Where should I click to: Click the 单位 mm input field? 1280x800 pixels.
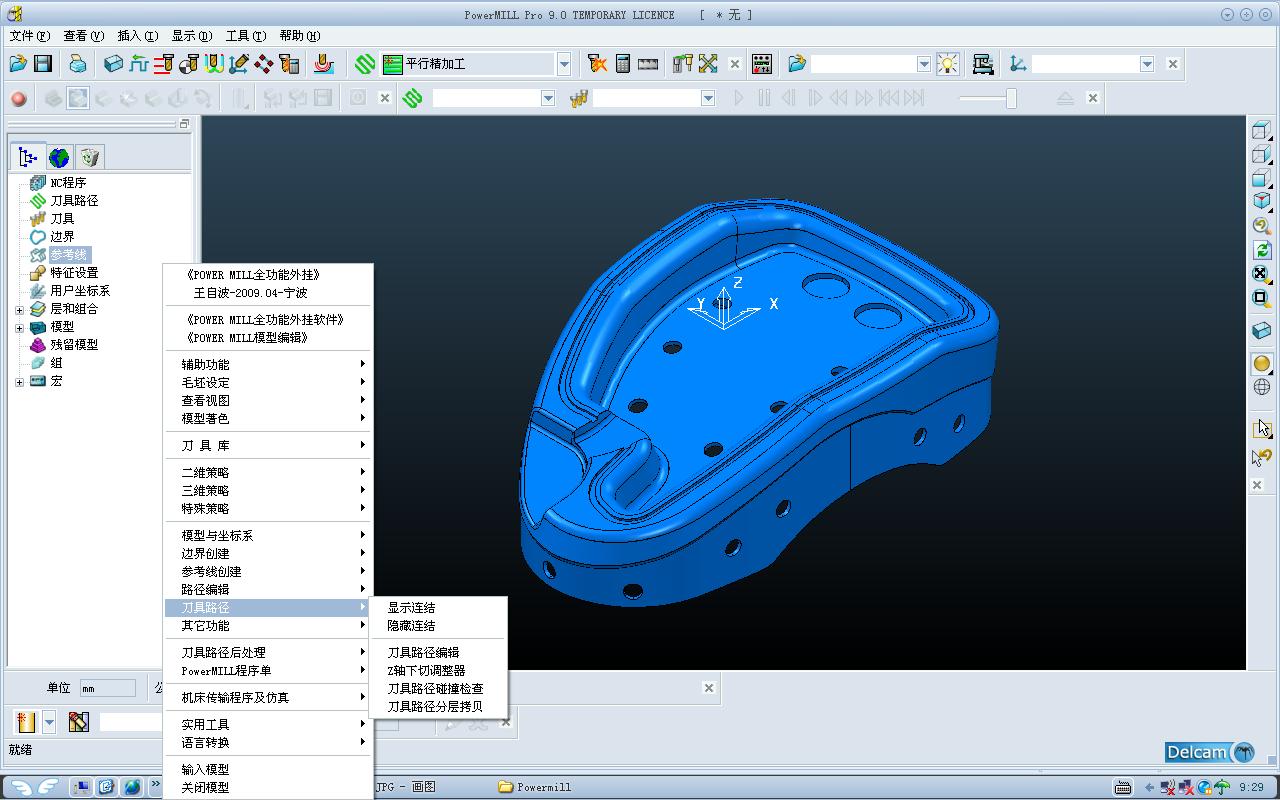click(107, 688)
